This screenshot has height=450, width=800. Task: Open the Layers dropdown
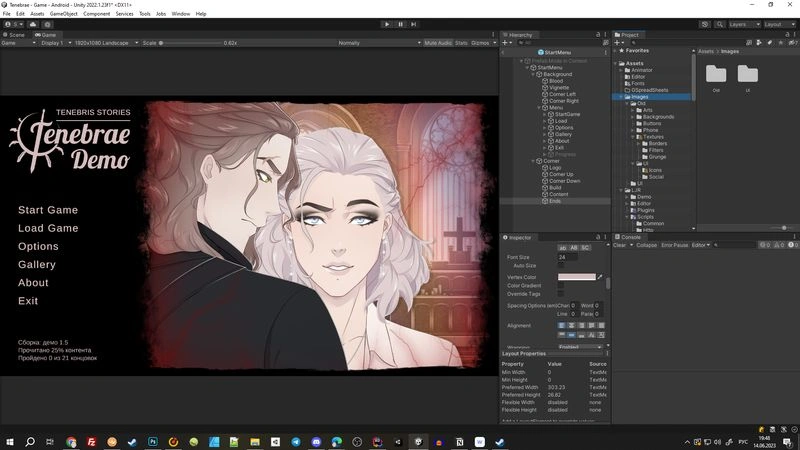click(744, 24)
